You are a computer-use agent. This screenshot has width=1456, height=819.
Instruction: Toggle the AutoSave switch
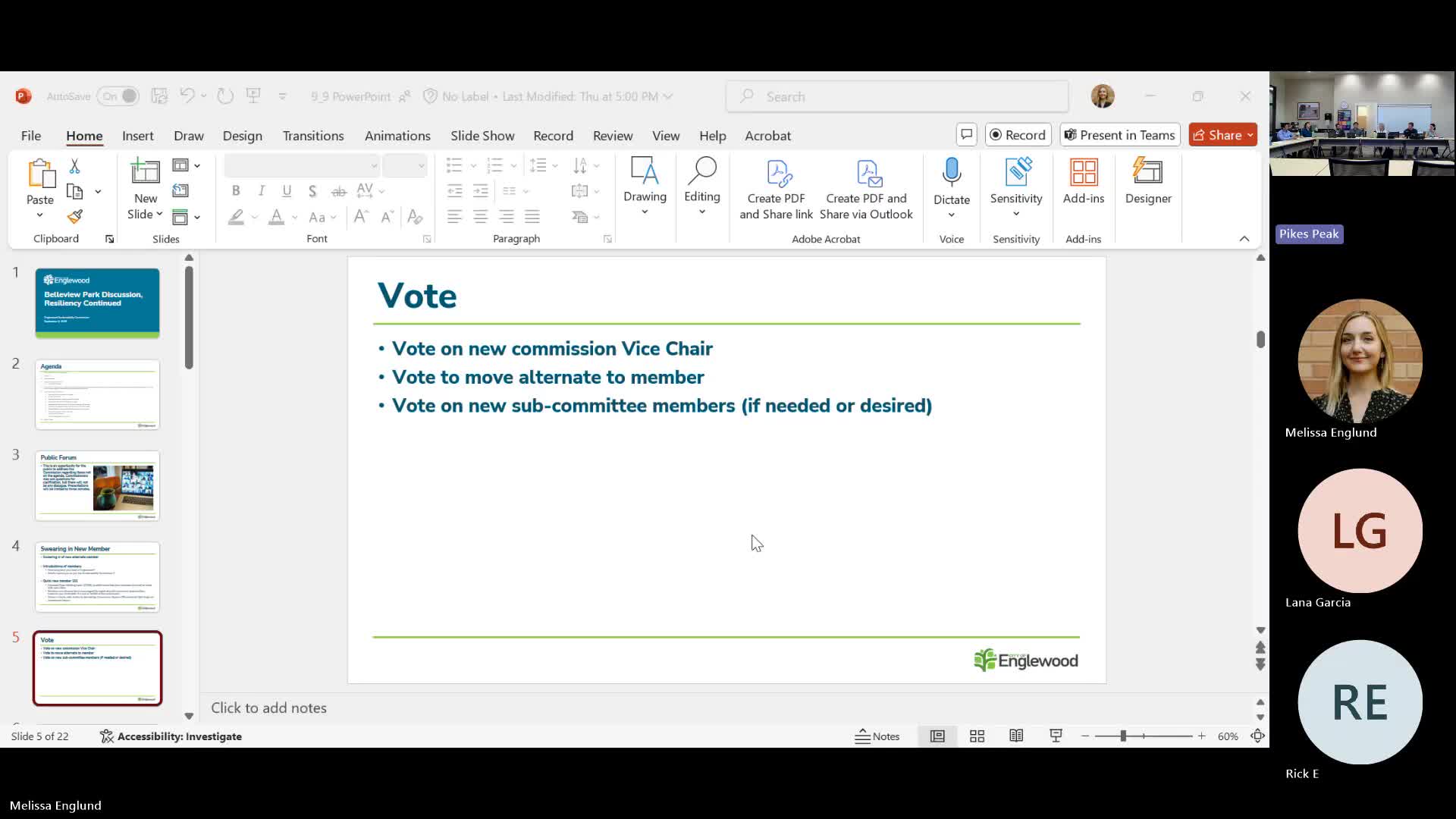tap(119, 96)
